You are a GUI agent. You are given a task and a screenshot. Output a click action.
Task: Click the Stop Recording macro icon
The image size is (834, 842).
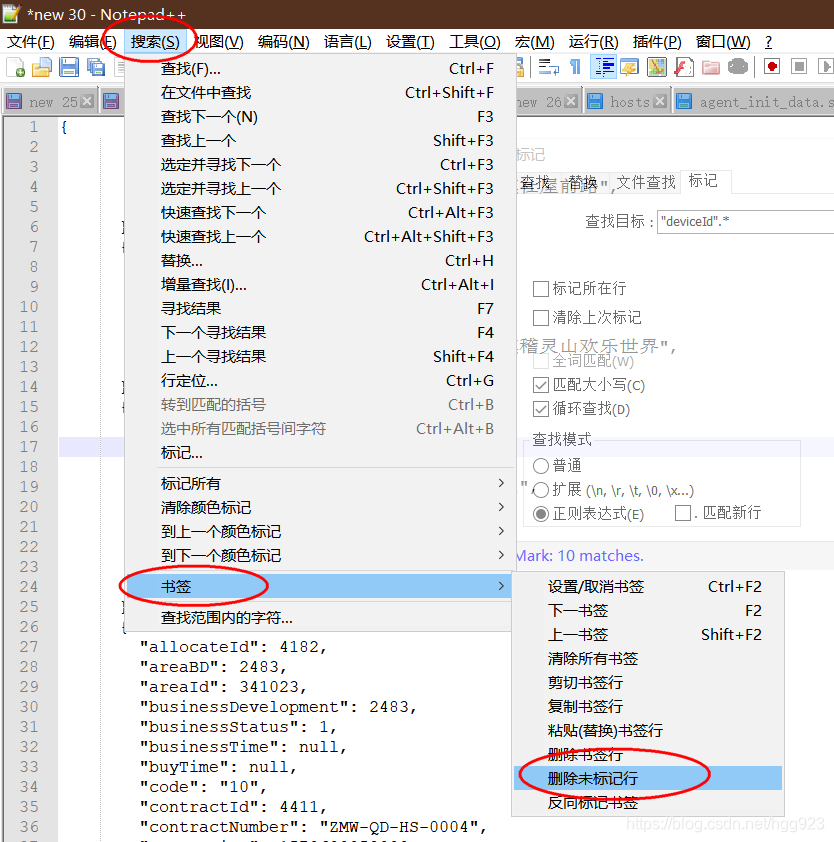tap(799, 67)
